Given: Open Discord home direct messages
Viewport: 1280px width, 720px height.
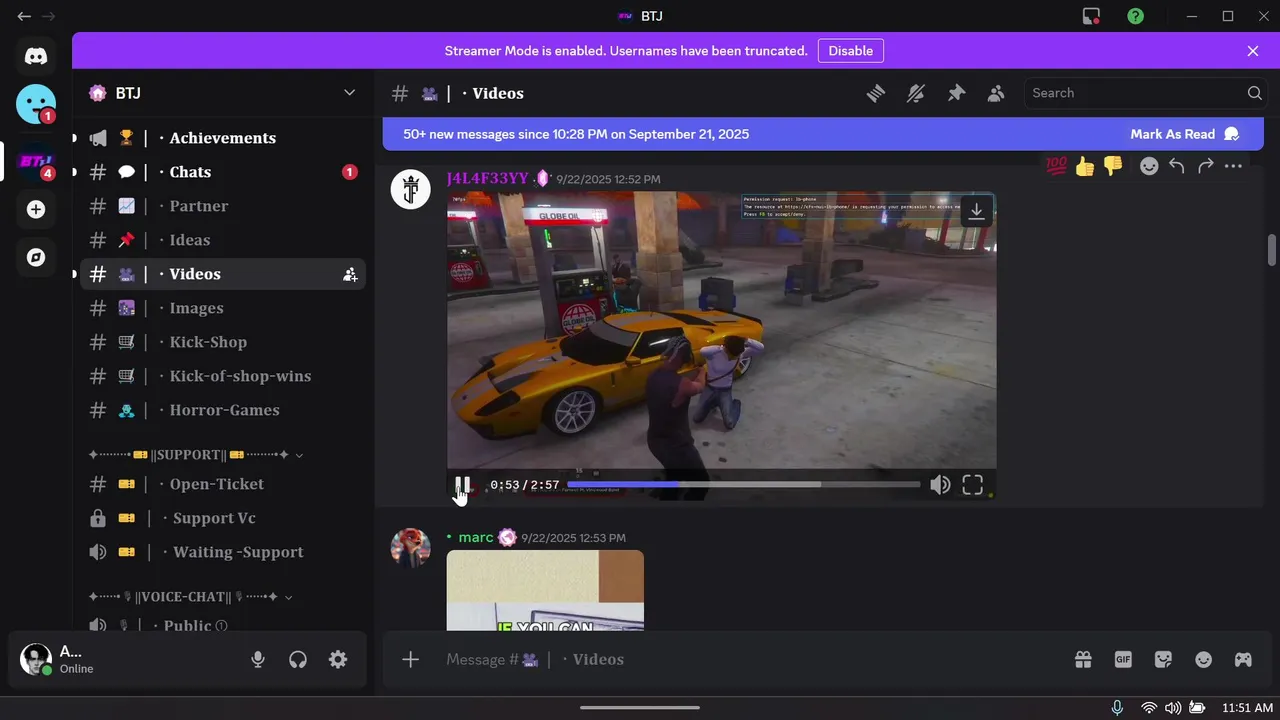Looking at the screenshot, I should coord(36,56).
